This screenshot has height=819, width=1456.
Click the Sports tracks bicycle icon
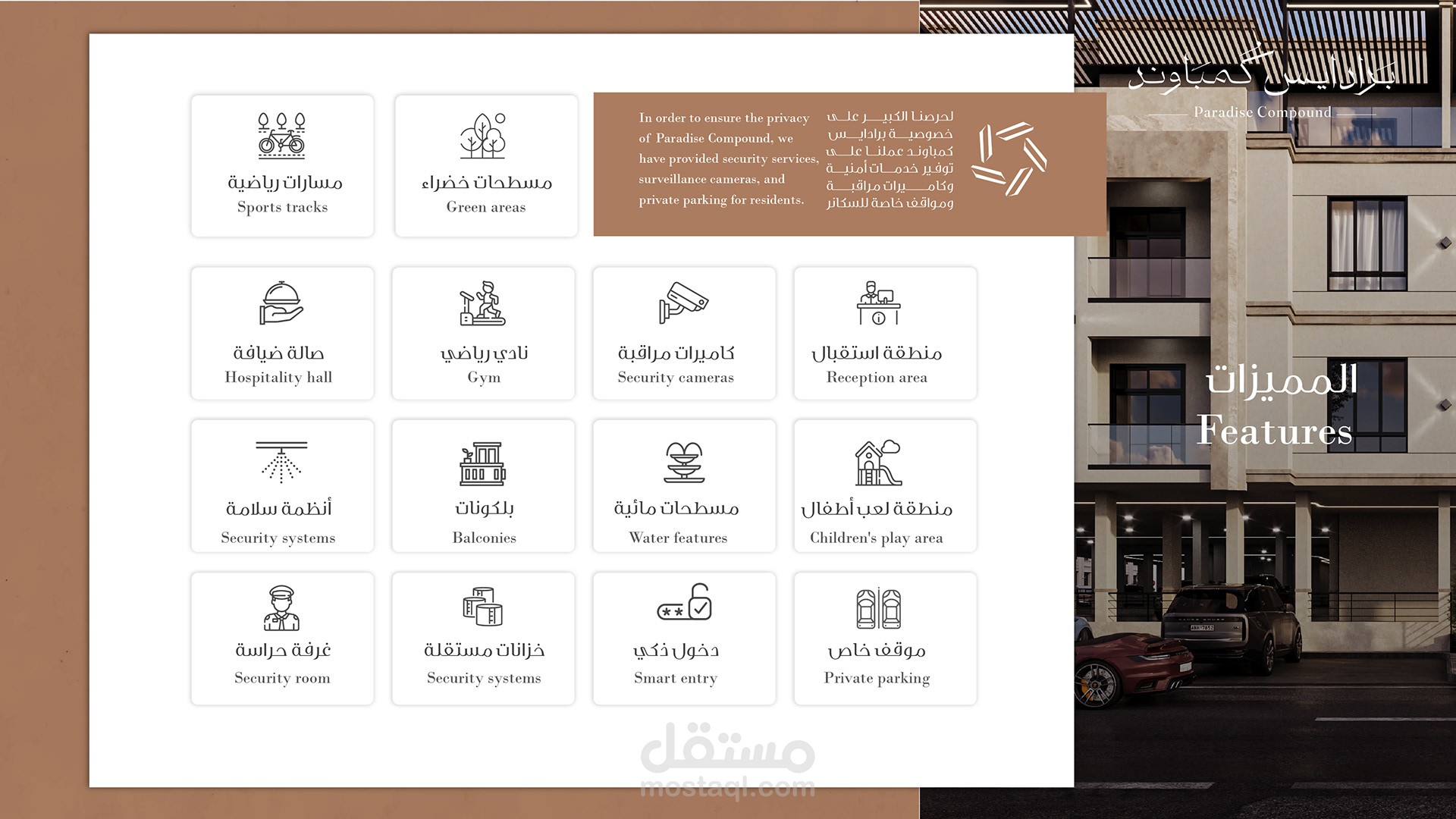[x=281, y=135]
